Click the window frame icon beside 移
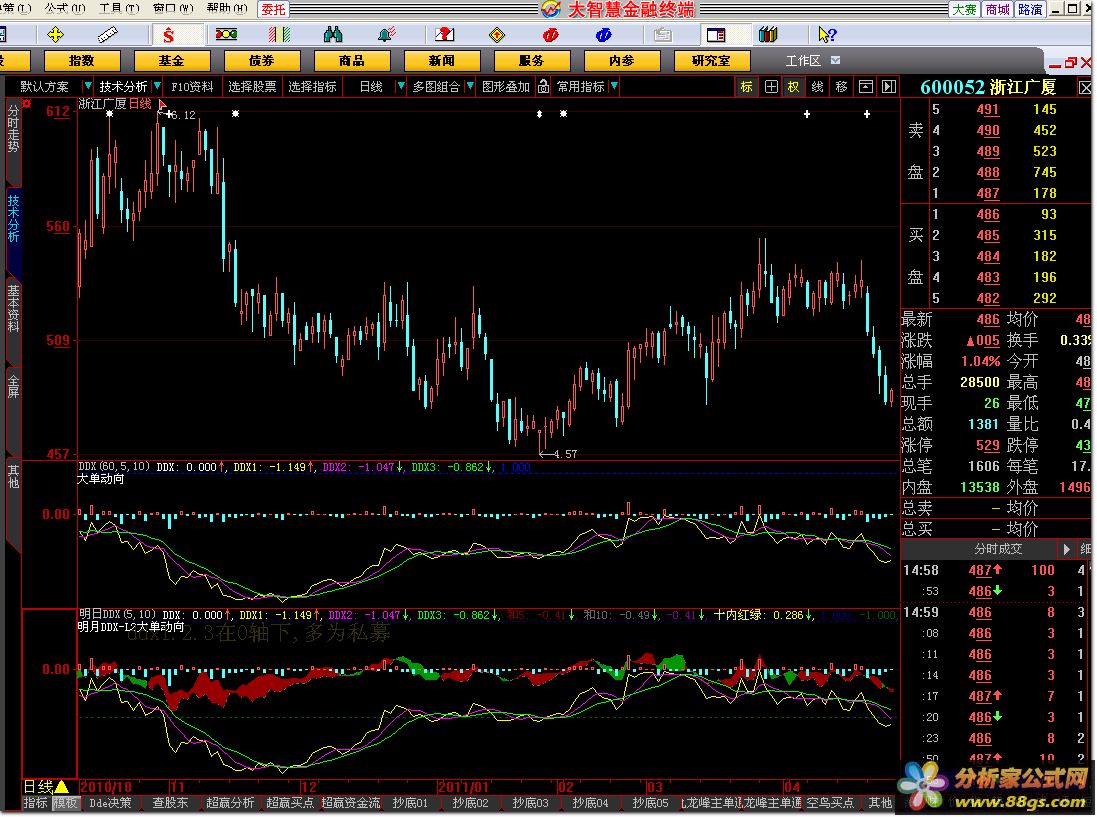Screen dimensions: 1097x817 (865, 87)
